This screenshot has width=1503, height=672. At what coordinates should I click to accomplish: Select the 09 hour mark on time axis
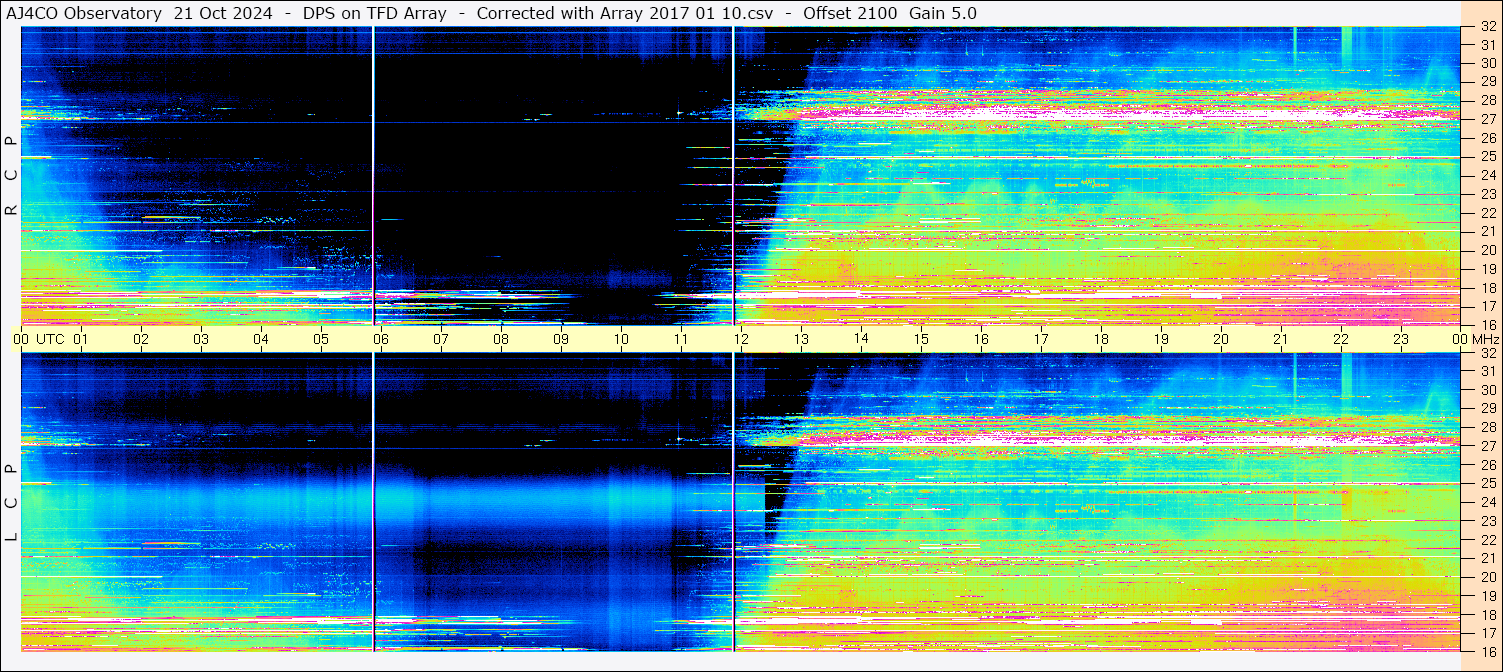[x=561, y=339]
